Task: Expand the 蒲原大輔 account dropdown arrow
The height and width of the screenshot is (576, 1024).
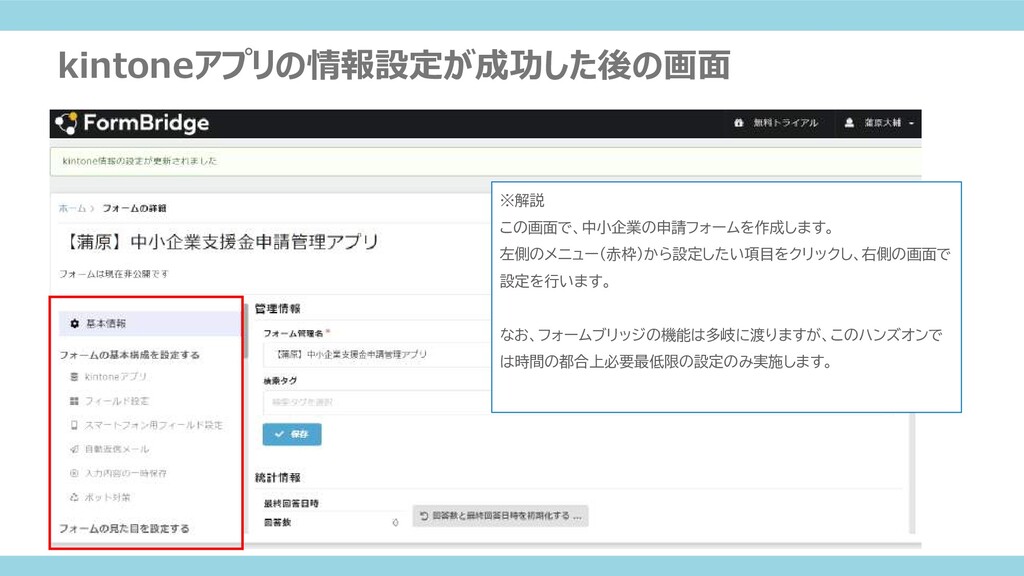Action: click(x=912, y=123)
